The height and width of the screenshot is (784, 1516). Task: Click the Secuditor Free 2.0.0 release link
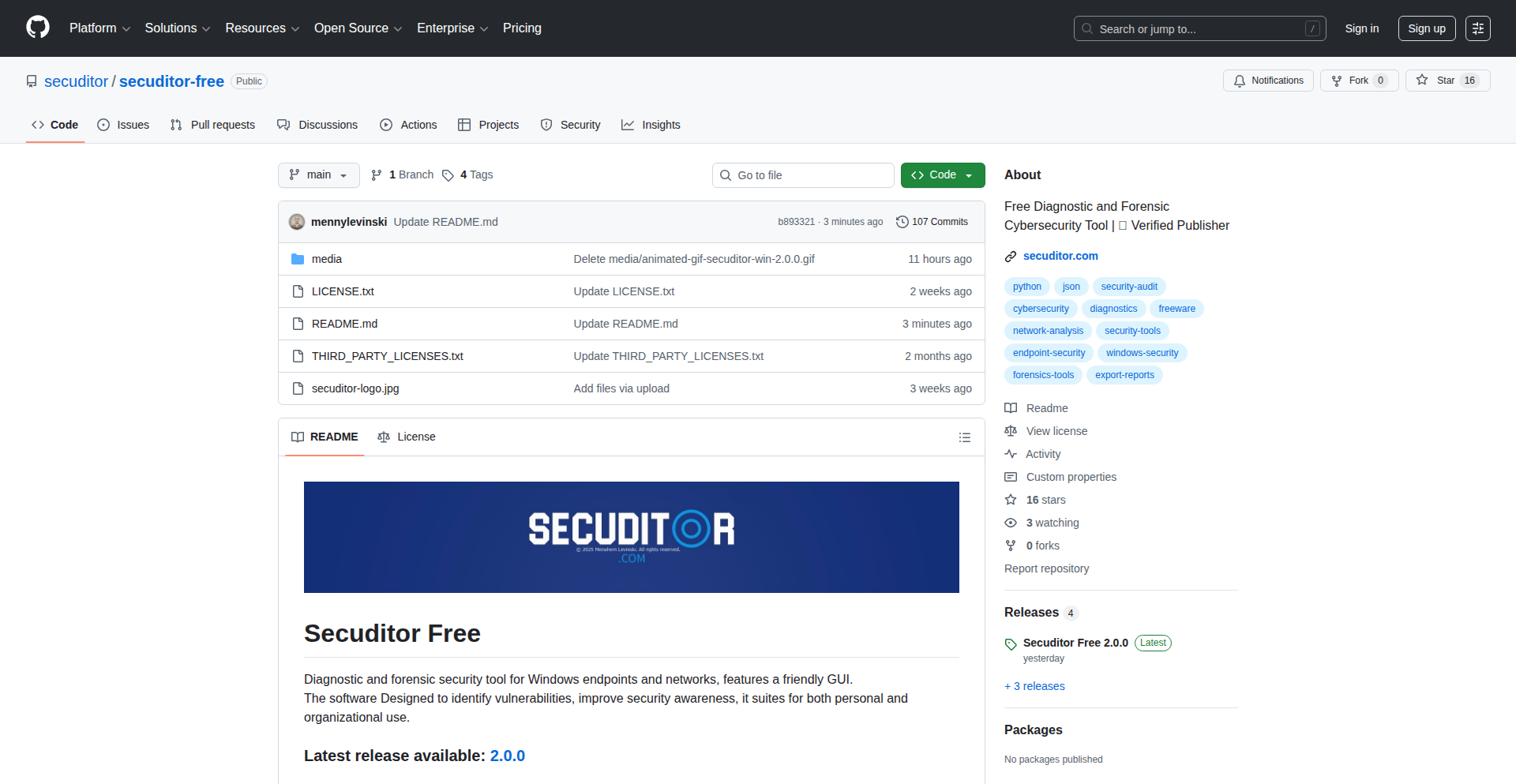click(x=1075, y=643)
